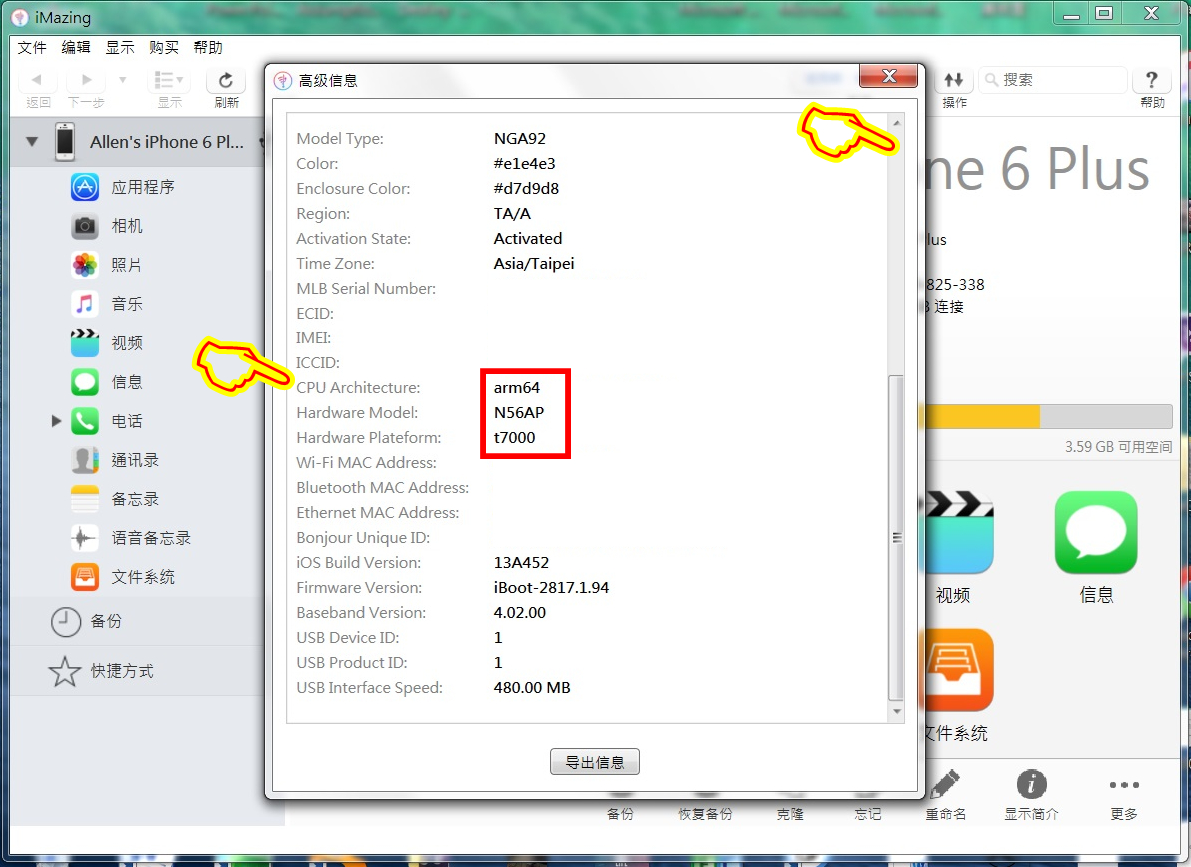Click the dialog's vertical scrollbar thumb
The image size is (1191, 867).
pos(896,538)
